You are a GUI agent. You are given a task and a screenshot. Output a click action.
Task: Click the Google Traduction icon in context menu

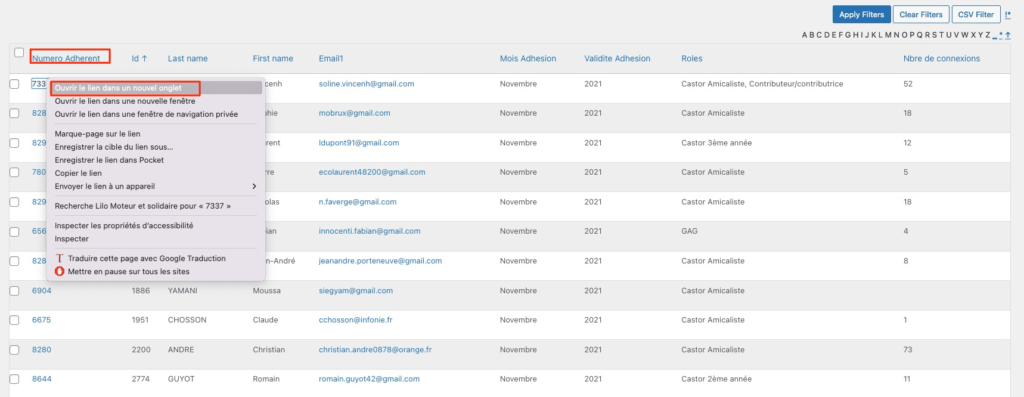[59, 259]
